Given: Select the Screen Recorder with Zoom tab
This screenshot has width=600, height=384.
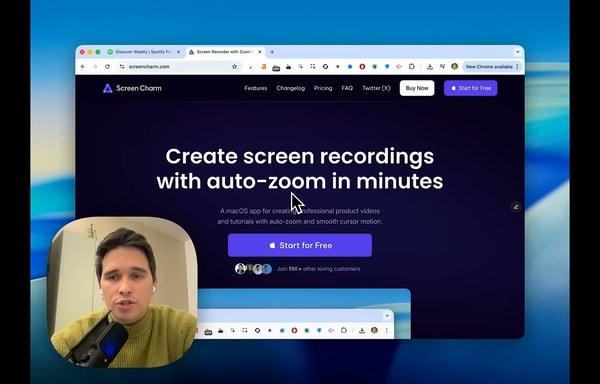Looking at the screenshot, I should point(225,52).
